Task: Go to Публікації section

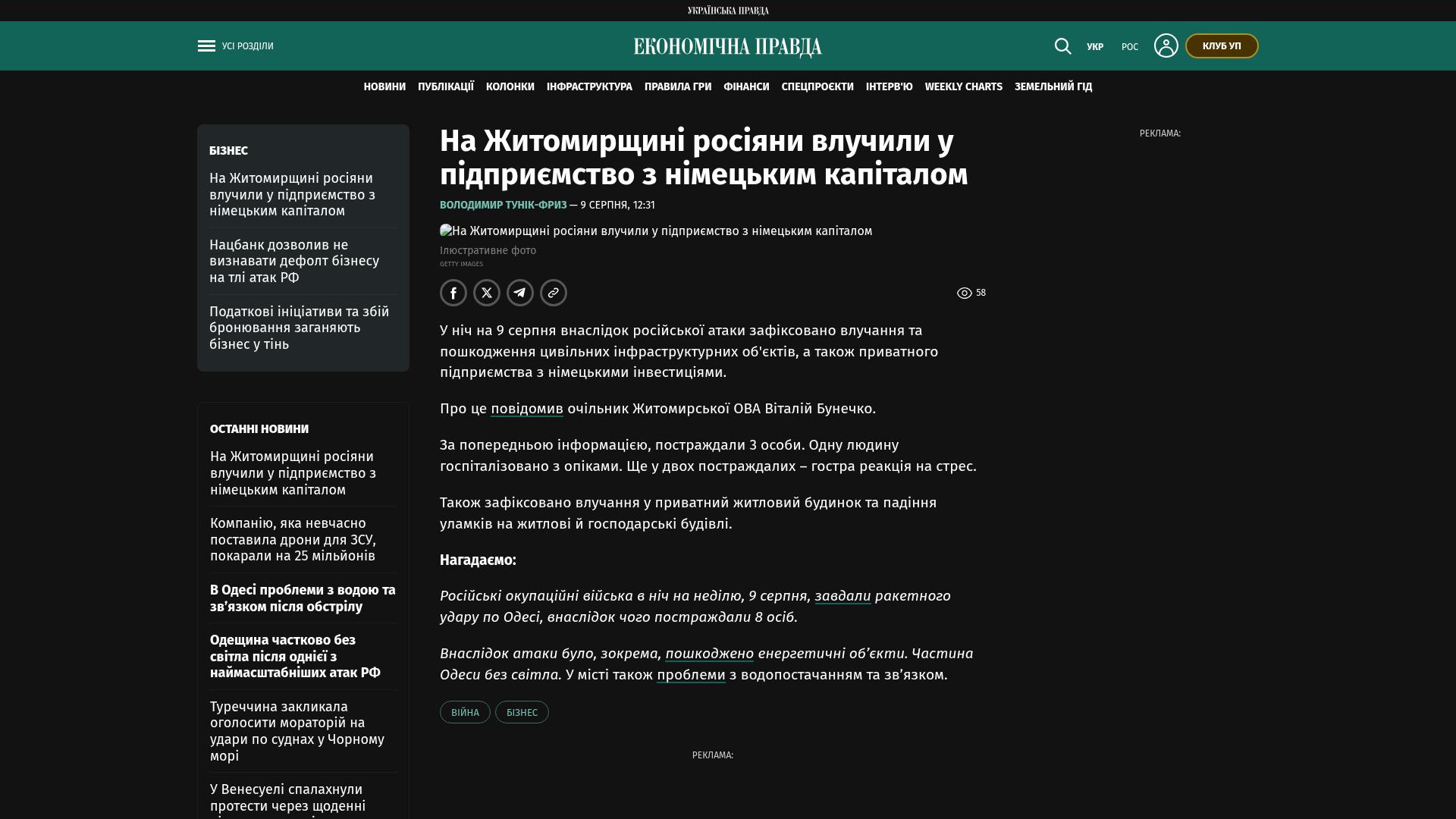Action: pos(446,87)
